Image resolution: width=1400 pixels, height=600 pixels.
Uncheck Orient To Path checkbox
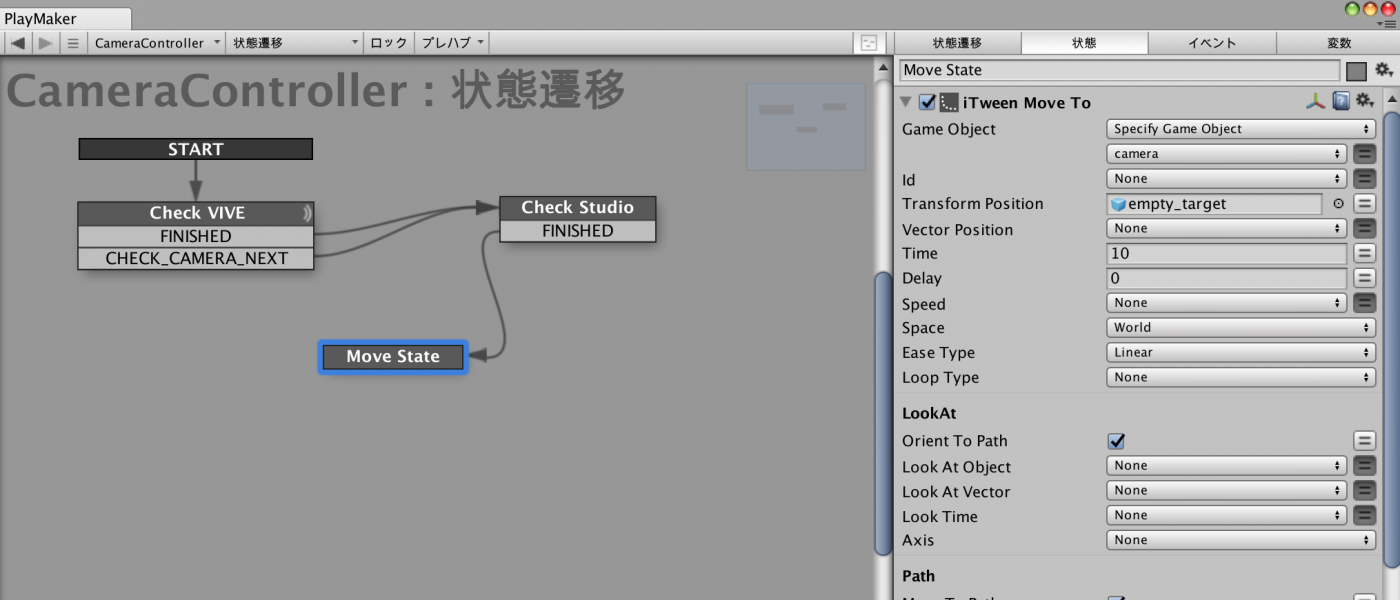(x=1117, y=441)
